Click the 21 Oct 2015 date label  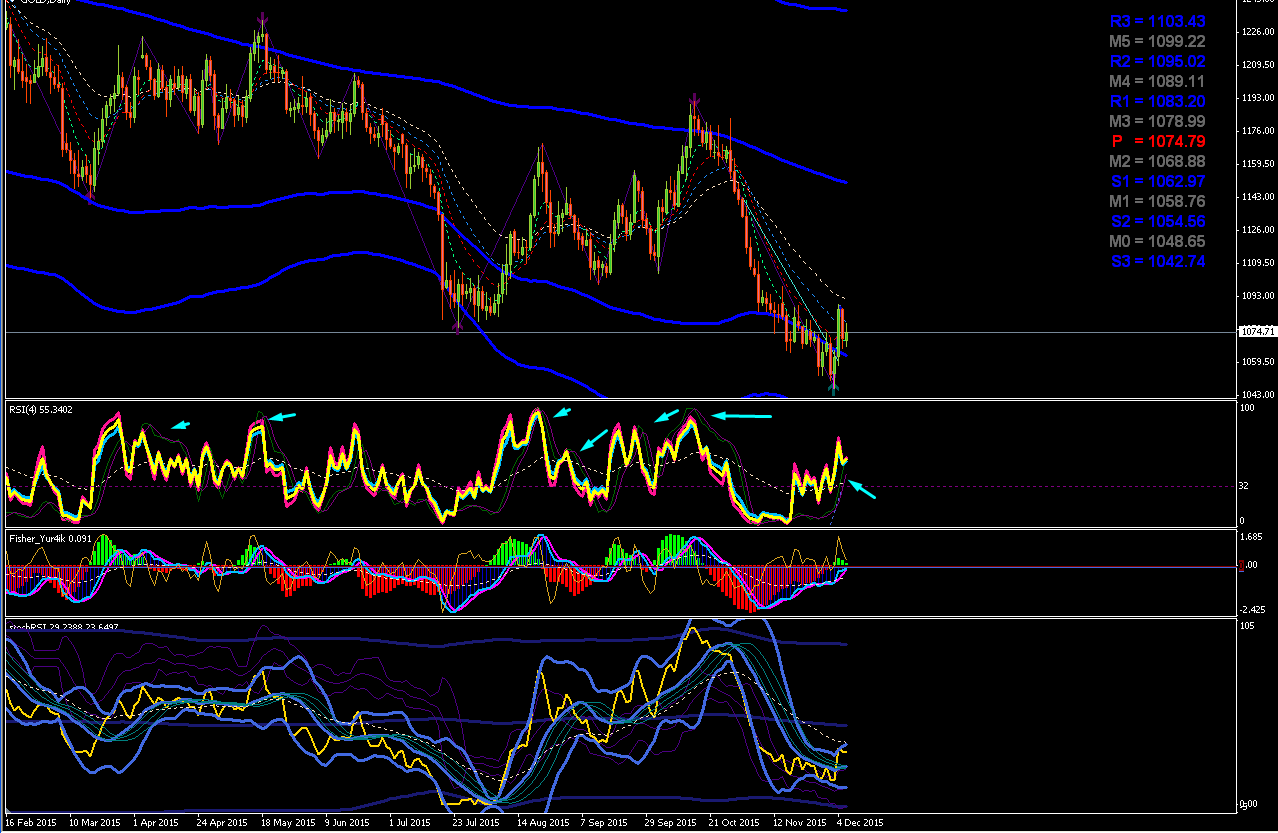[x=733, y=823]
